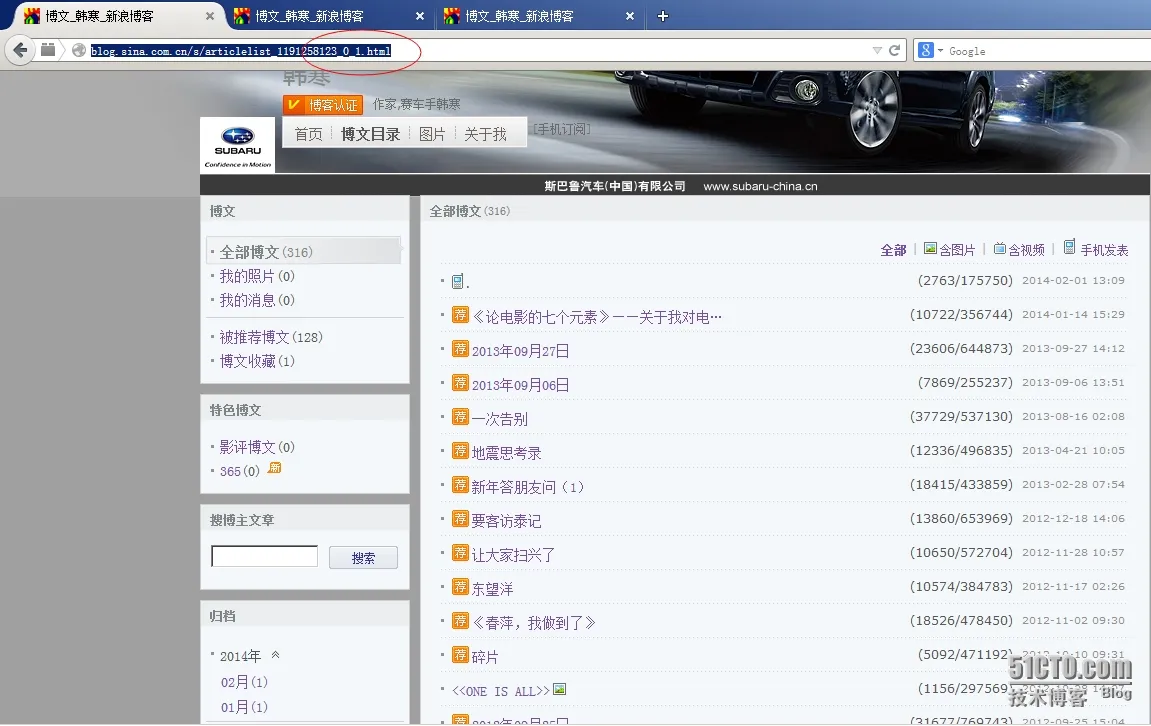Open 我的照片 (0) in sidebar
The width and height of the screenshot is (1151, 726).
coord(257,276)
